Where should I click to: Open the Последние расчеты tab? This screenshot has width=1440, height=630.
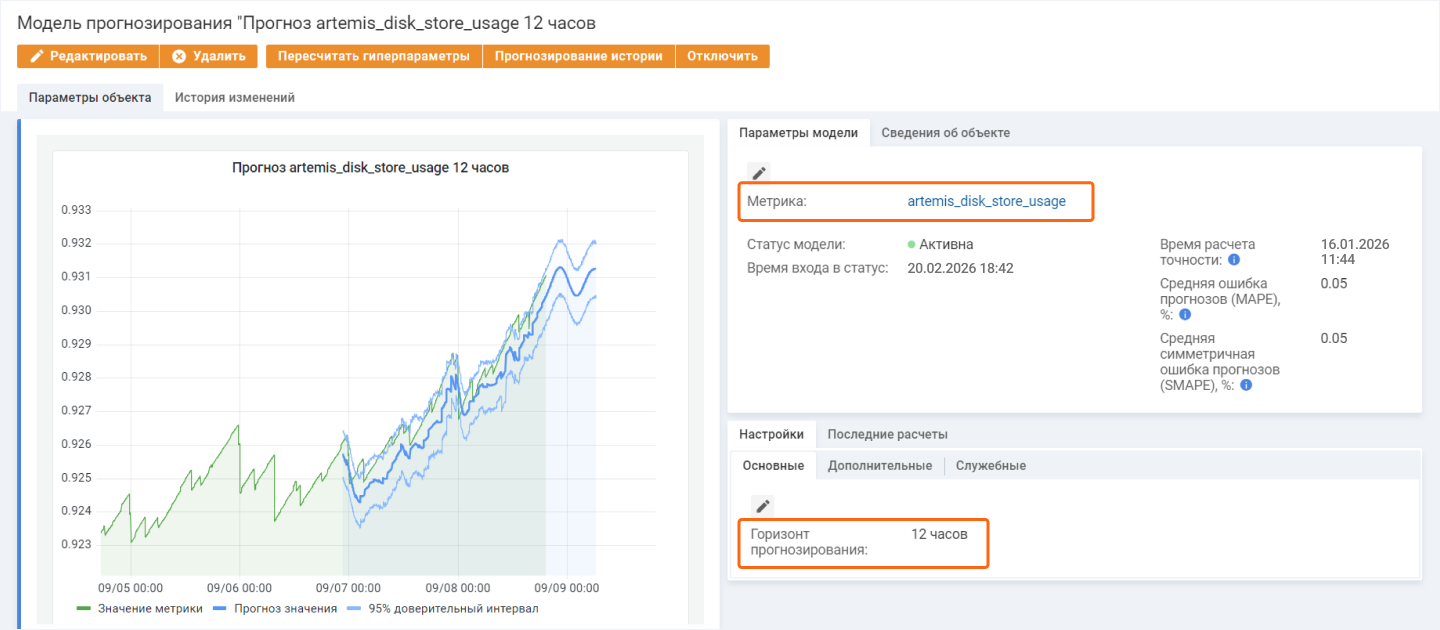887,434
